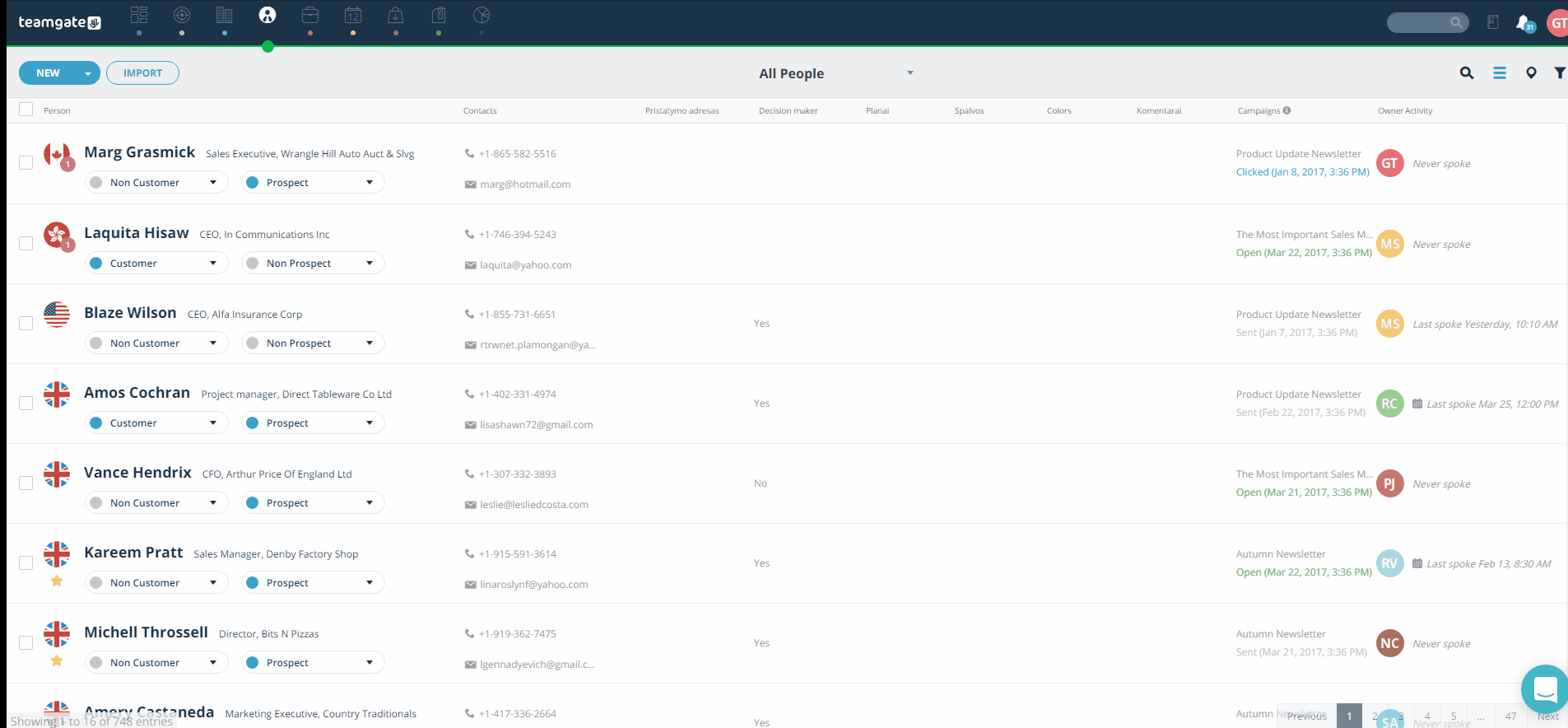Check the box for Michell Throssell
Screen dimensions: 1568x728
coord(26,643)
